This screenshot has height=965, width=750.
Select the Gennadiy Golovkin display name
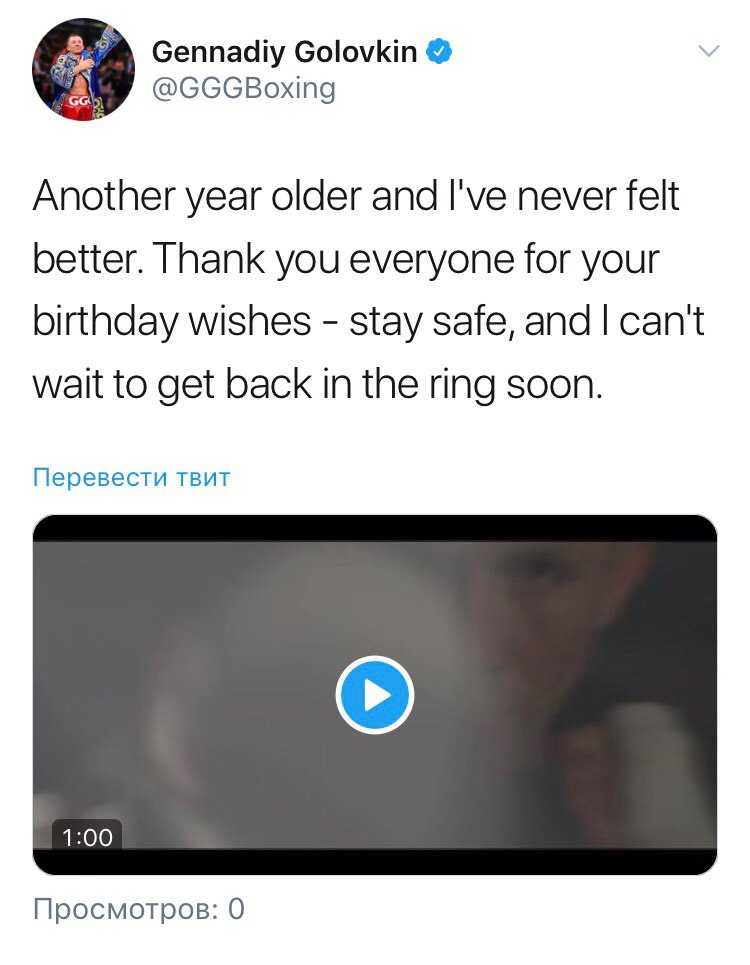pos(285,52)
